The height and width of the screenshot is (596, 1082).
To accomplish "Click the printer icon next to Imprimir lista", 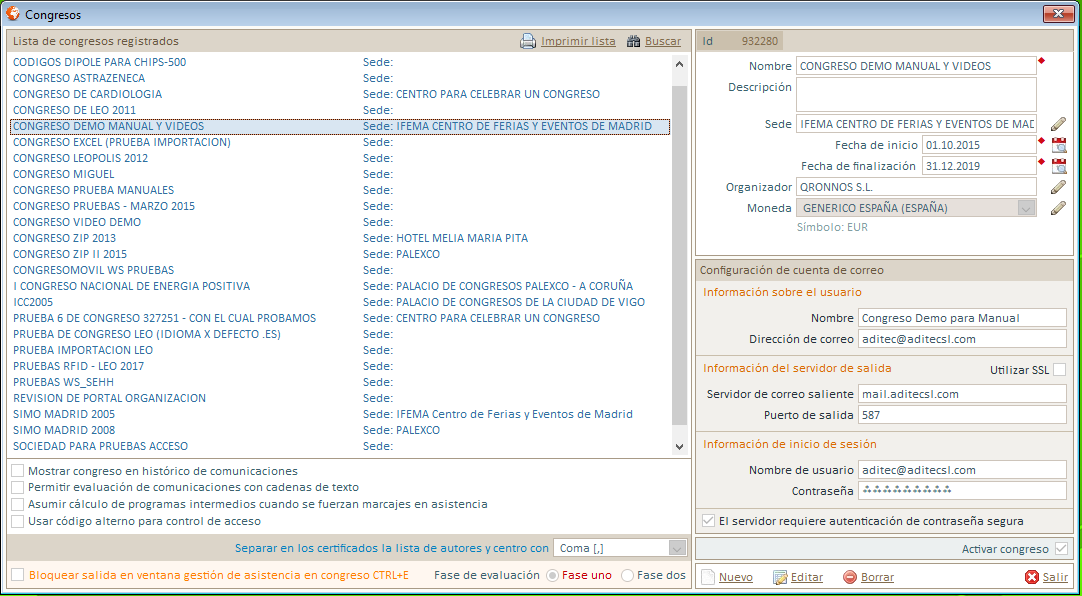I will [x=528, y=41].
